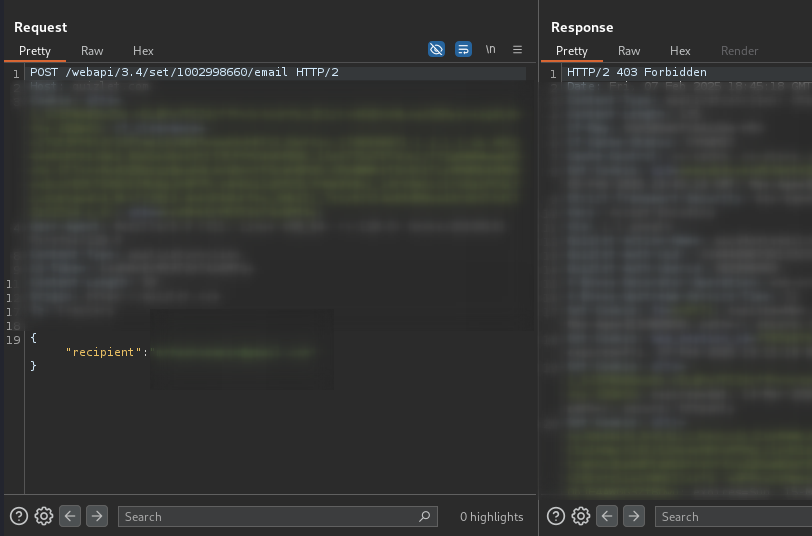The height and width of the screenshot is (536, 812).
Task: Switch to Hex tab in Request panel
Action: pos(143,50)
